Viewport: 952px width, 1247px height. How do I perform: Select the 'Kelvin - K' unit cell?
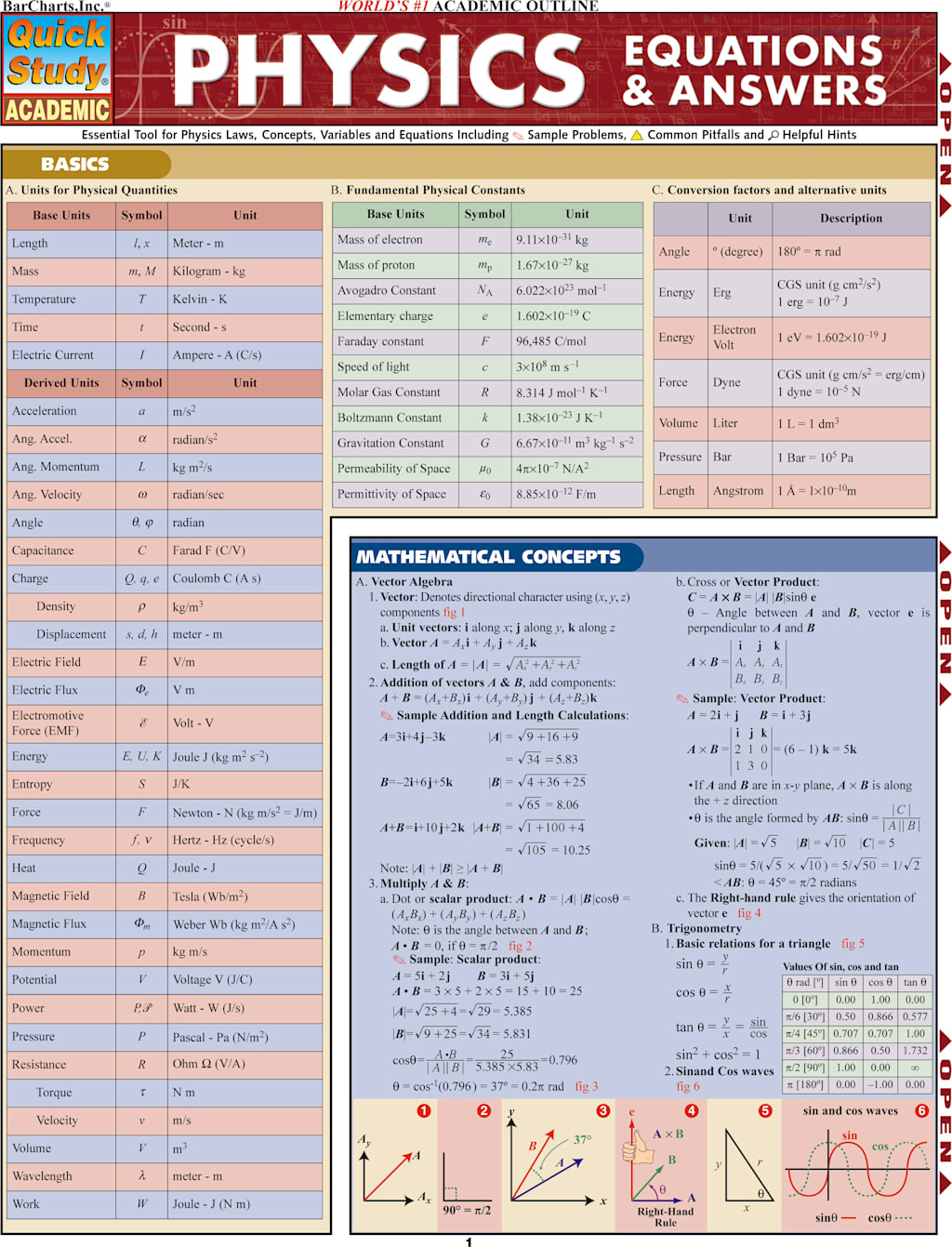(245, 299)
